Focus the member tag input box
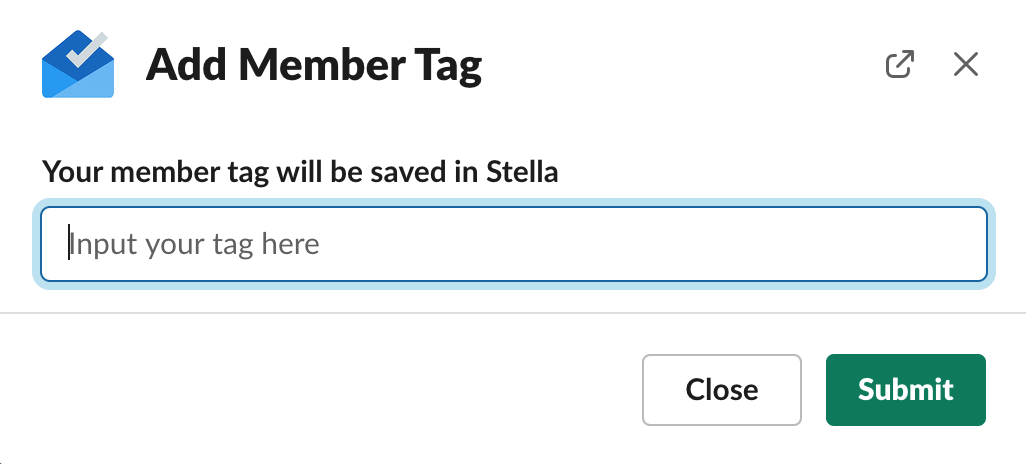This screenshot has height=464, width=1026. pos(514,244)
